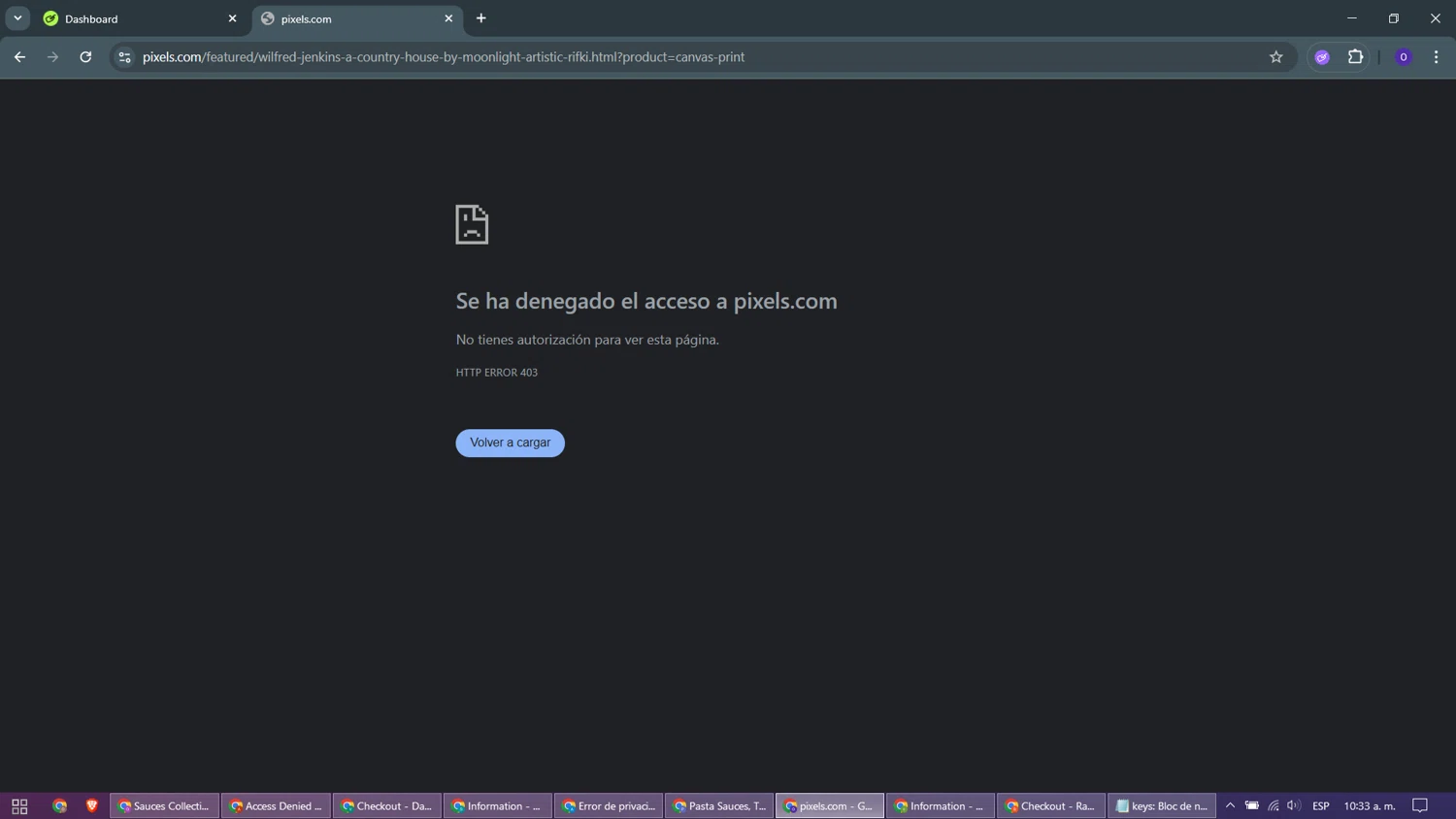Select the pixels.com browser tab

point(356,18)
